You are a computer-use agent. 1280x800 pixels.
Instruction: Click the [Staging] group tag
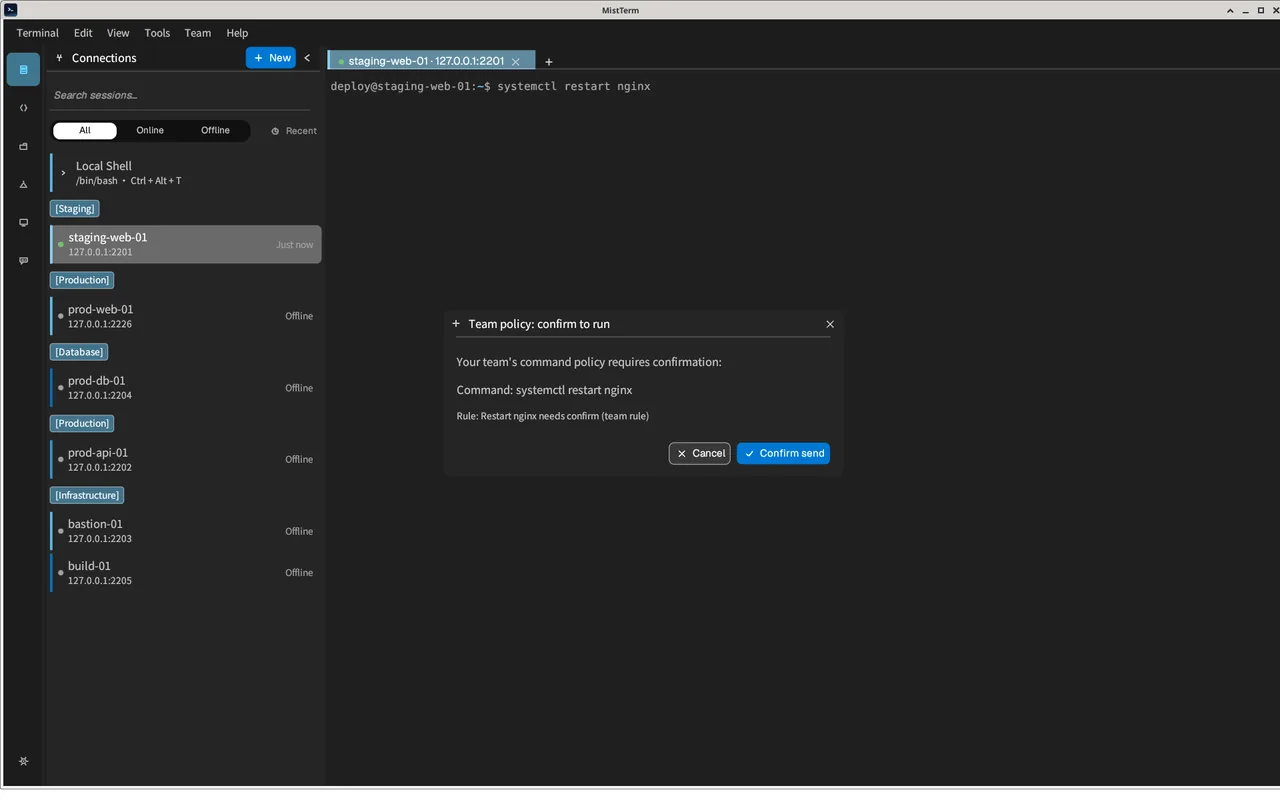coord(75,209)
